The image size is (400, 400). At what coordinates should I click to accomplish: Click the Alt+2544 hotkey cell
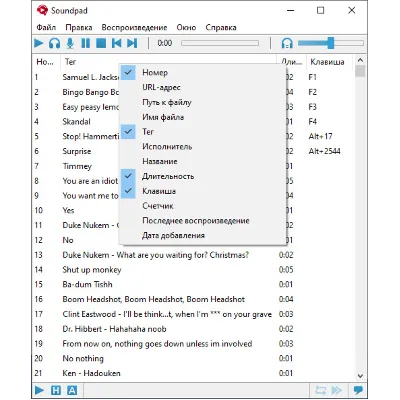click(x=324, y=151)
